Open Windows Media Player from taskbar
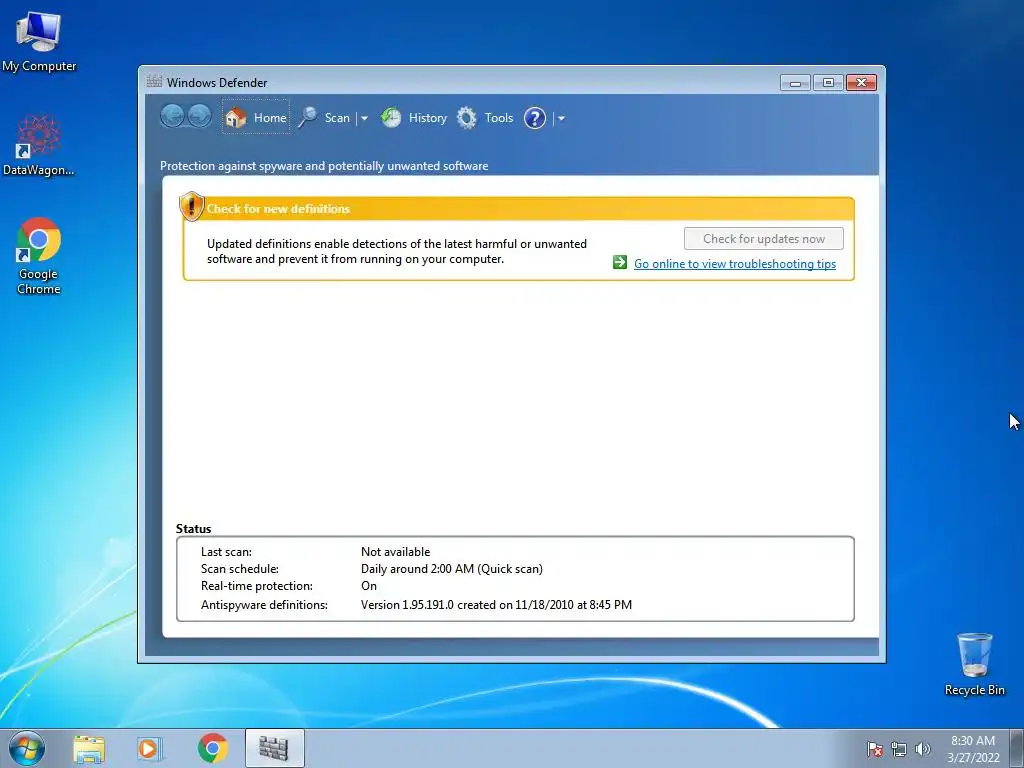 point(149,748)
